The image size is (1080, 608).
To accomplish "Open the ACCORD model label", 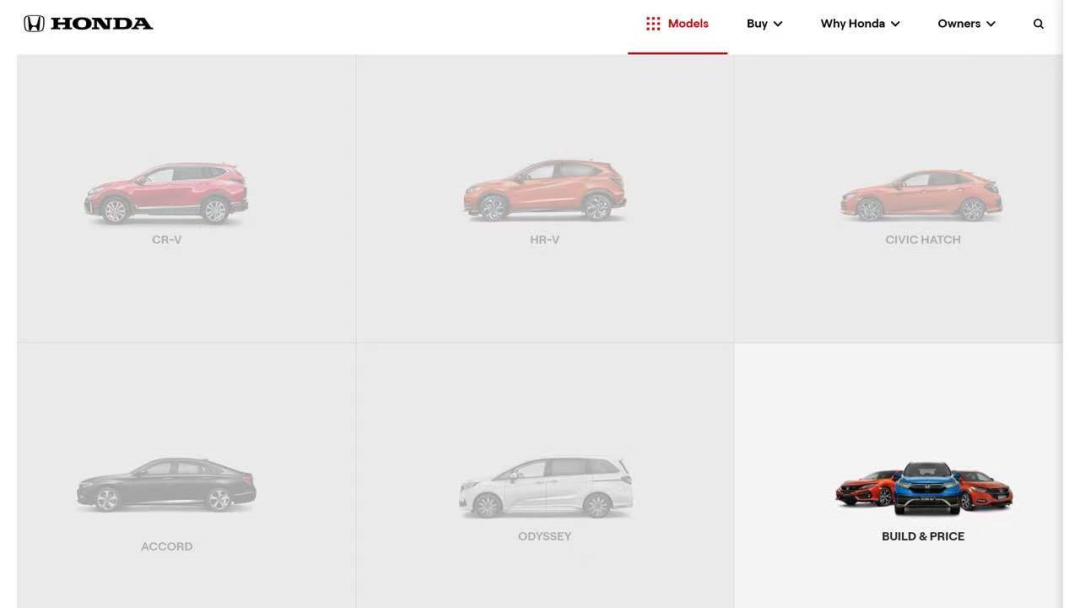I will 167,547.
